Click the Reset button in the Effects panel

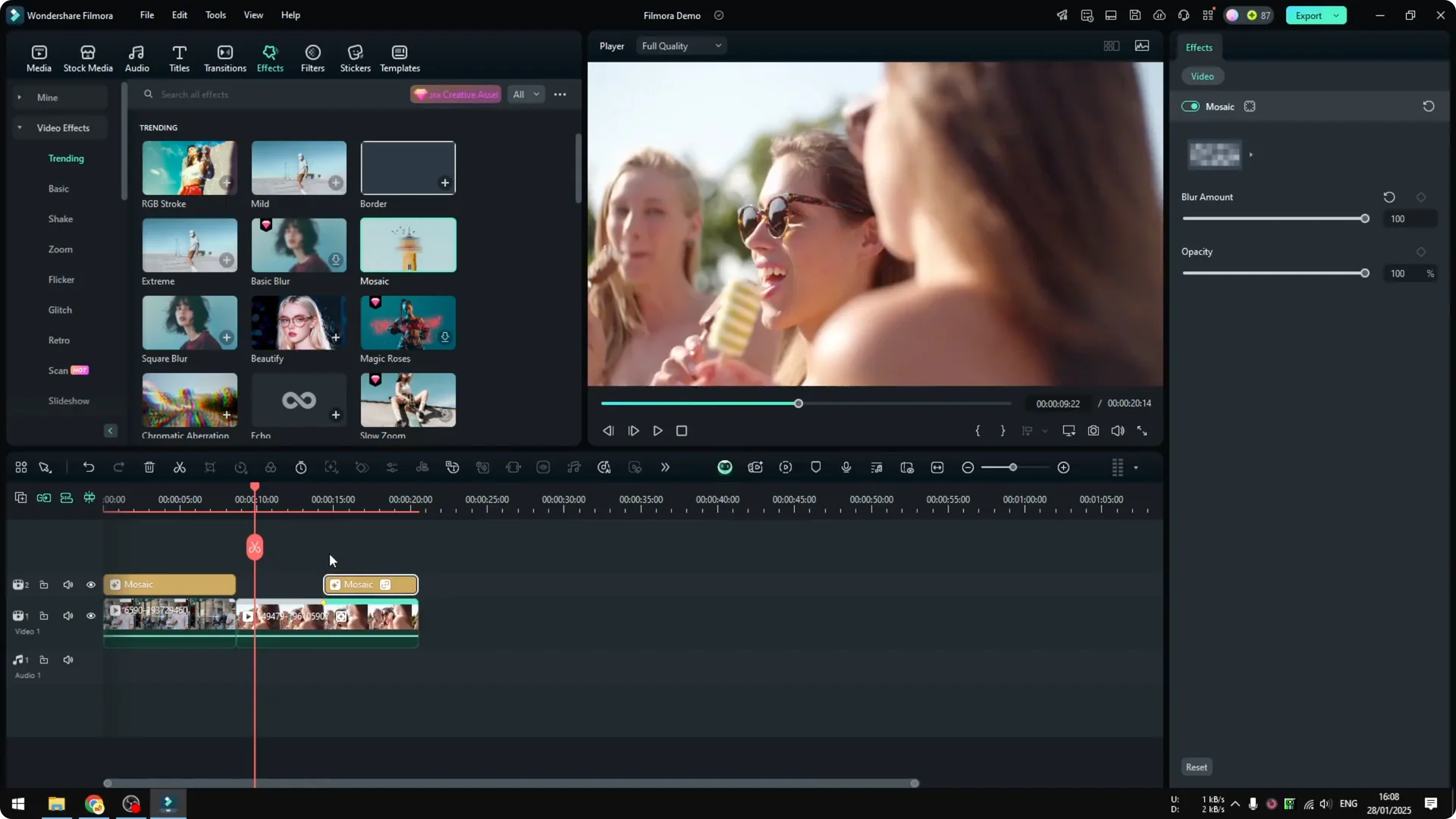(x=1196, y=767)
